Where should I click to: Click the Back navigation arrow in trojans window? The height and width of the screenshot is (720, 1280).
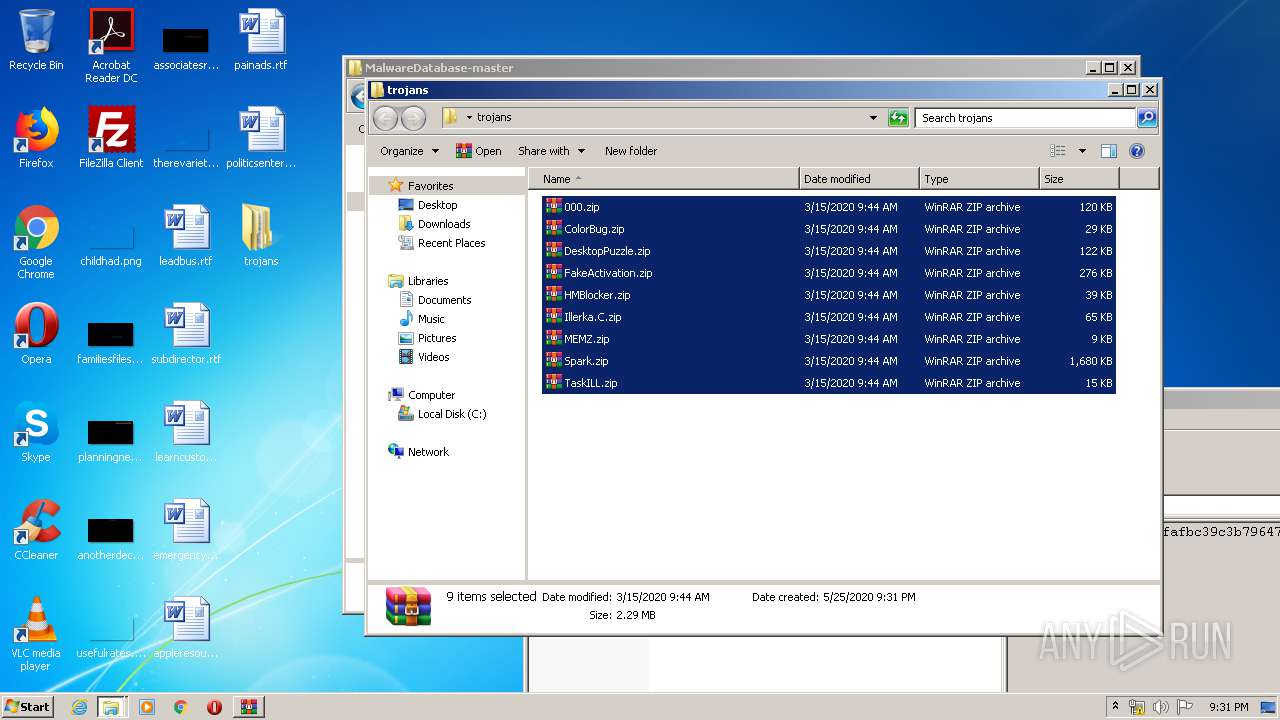(x=385, y=118)
